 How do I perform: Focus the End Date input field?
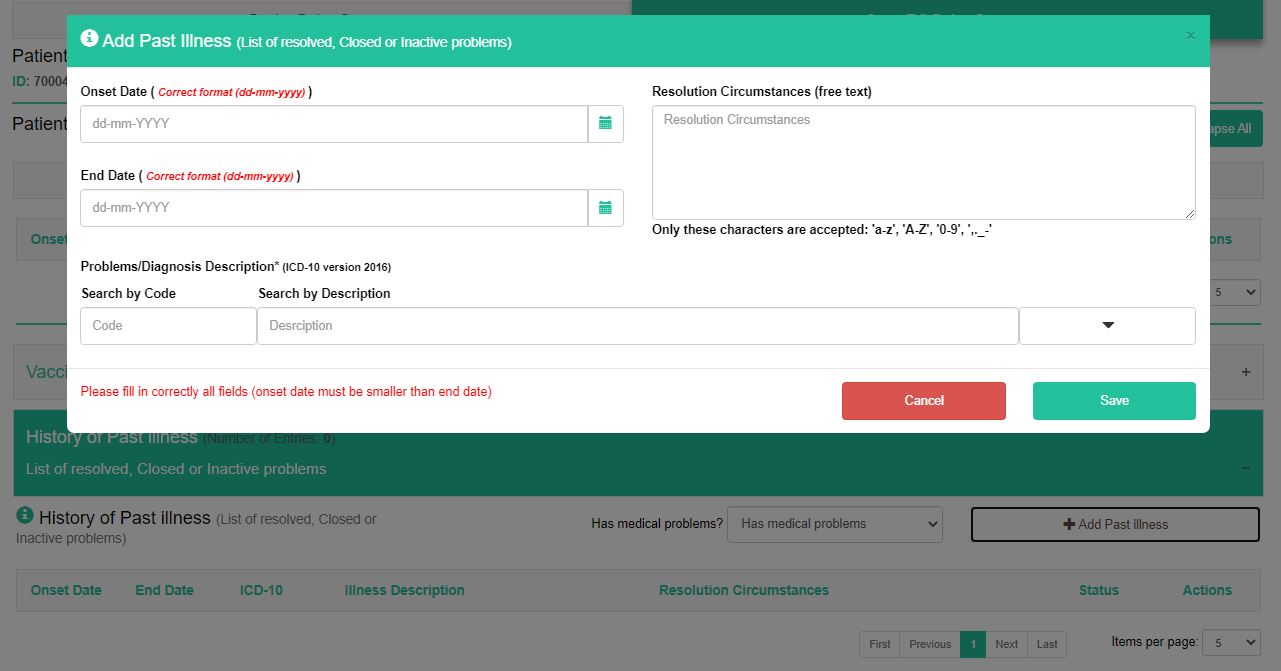(x=334, y=208)
